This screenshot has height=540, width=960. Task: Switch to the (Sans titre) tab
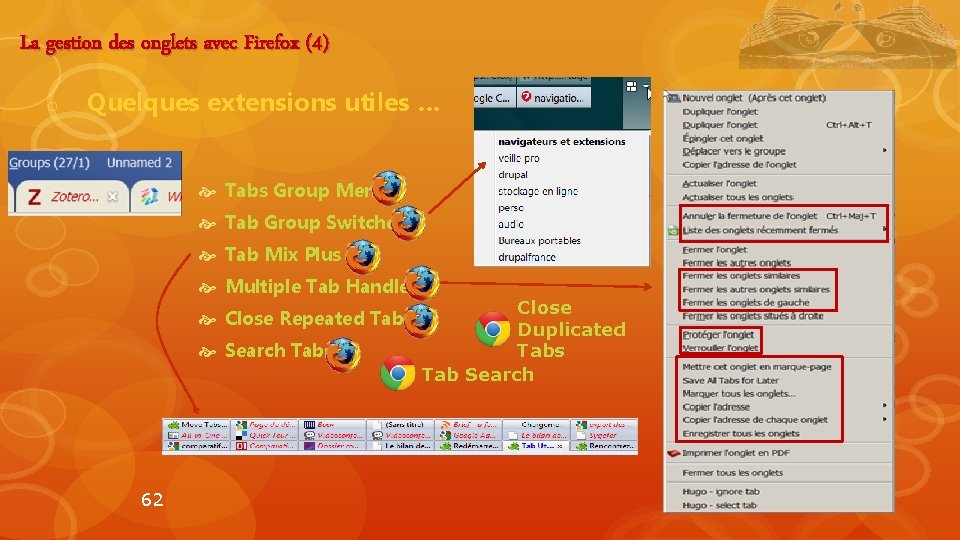pyautogui.click(x=400, y=424)
